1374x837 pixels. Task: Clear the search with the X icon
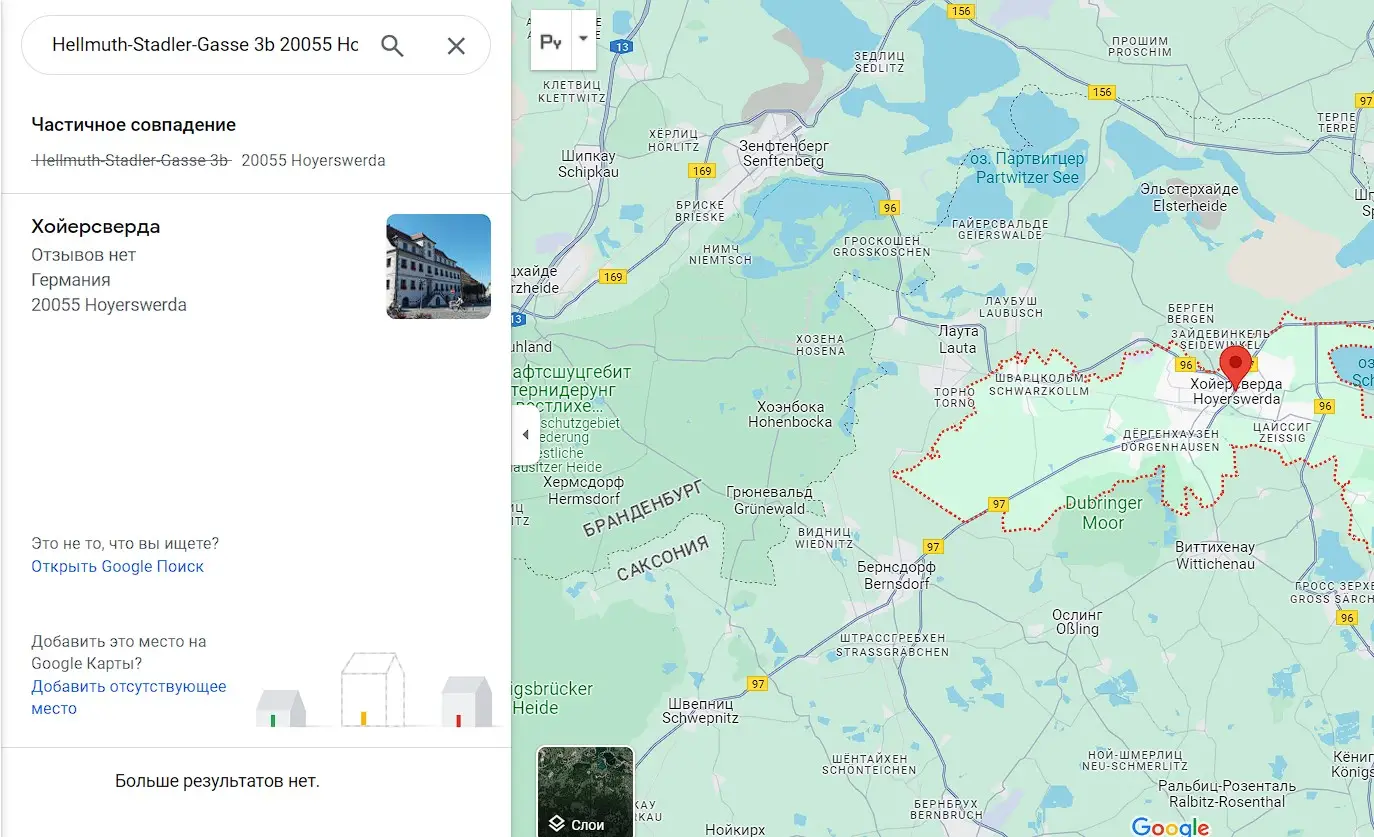pyautogui.click(x=456, y=45)
